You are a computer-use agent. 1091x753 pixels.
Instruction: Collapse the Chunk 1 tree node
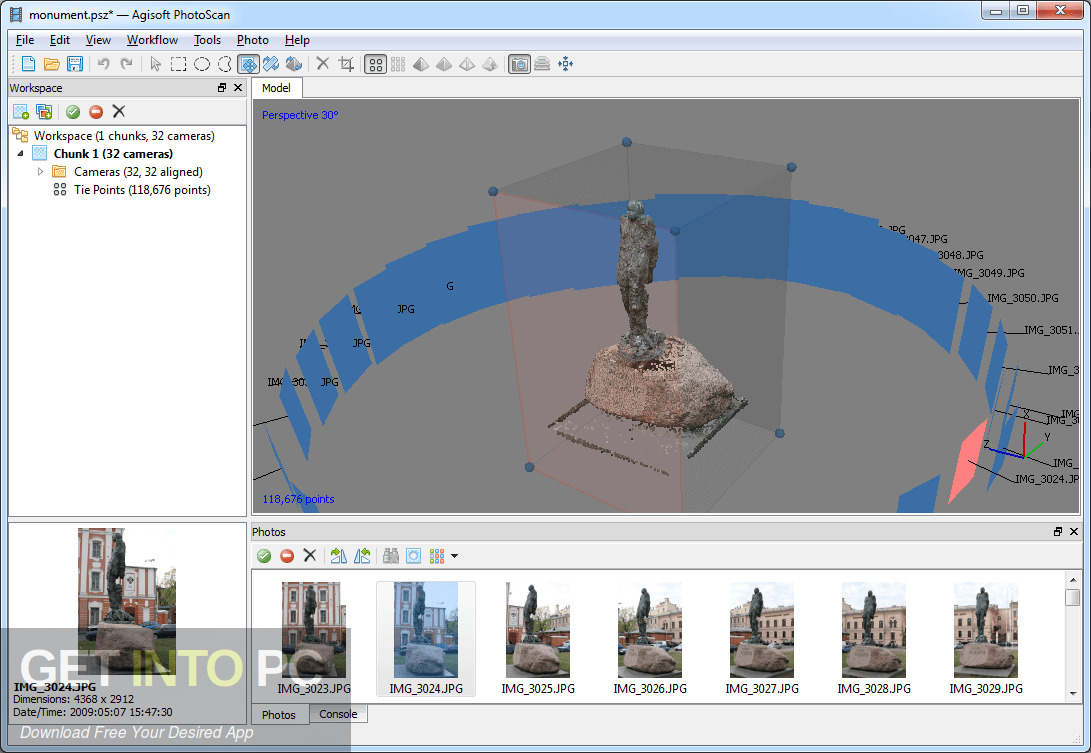(x=20, y=154)
